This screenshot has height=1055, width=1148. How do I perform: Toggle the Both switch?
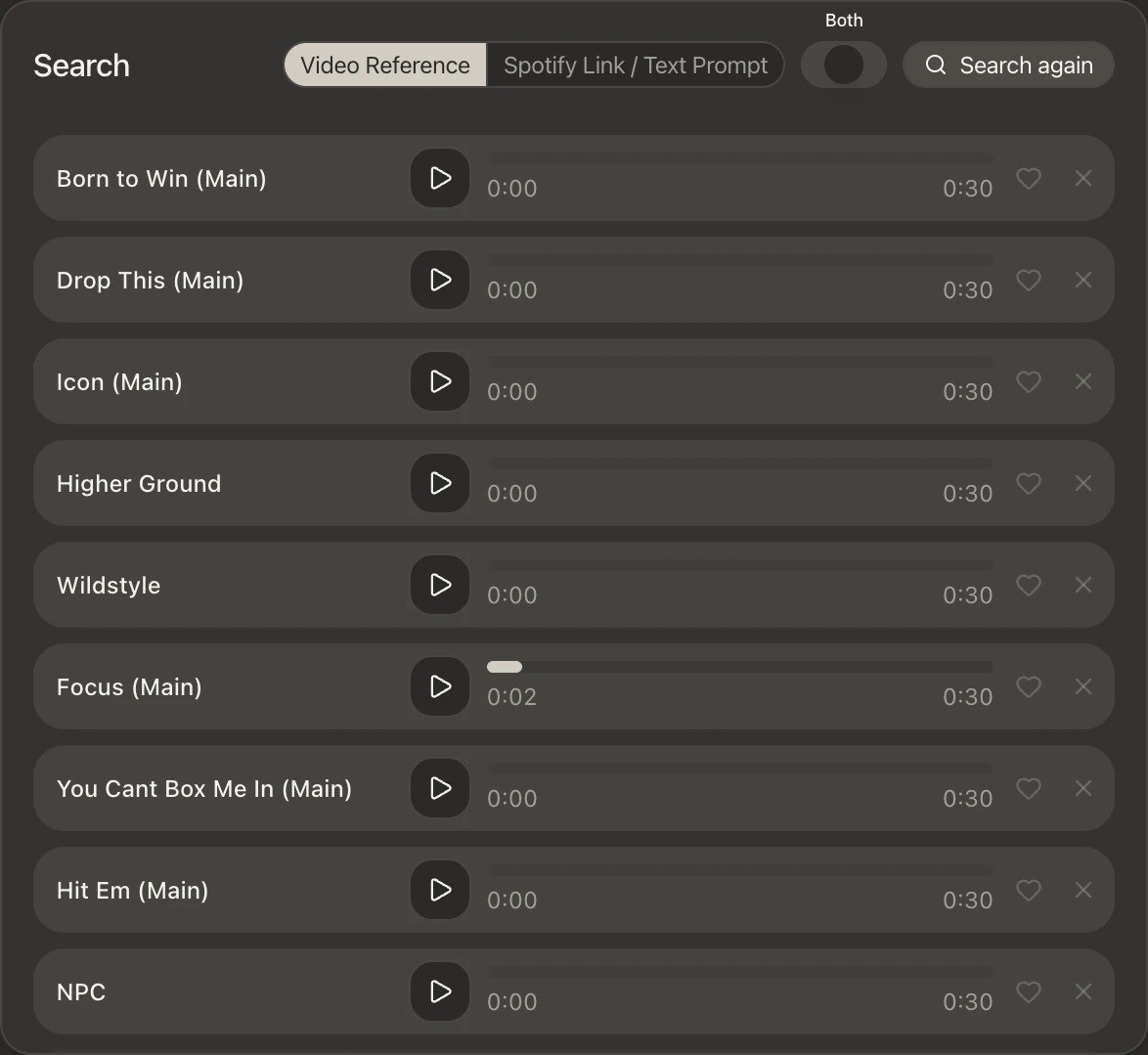(x=844, y=65)
